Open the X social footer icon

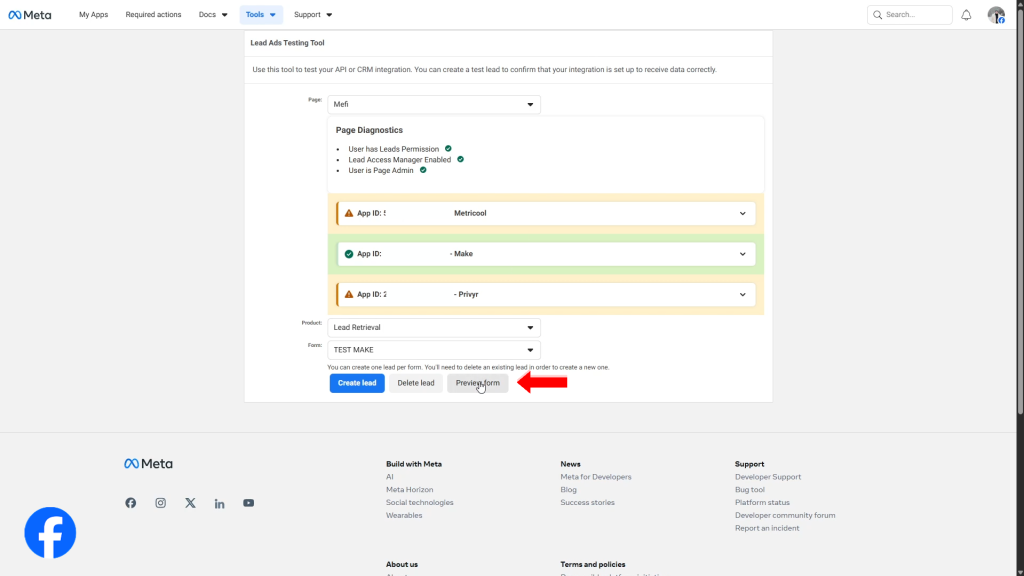point(190,503)
